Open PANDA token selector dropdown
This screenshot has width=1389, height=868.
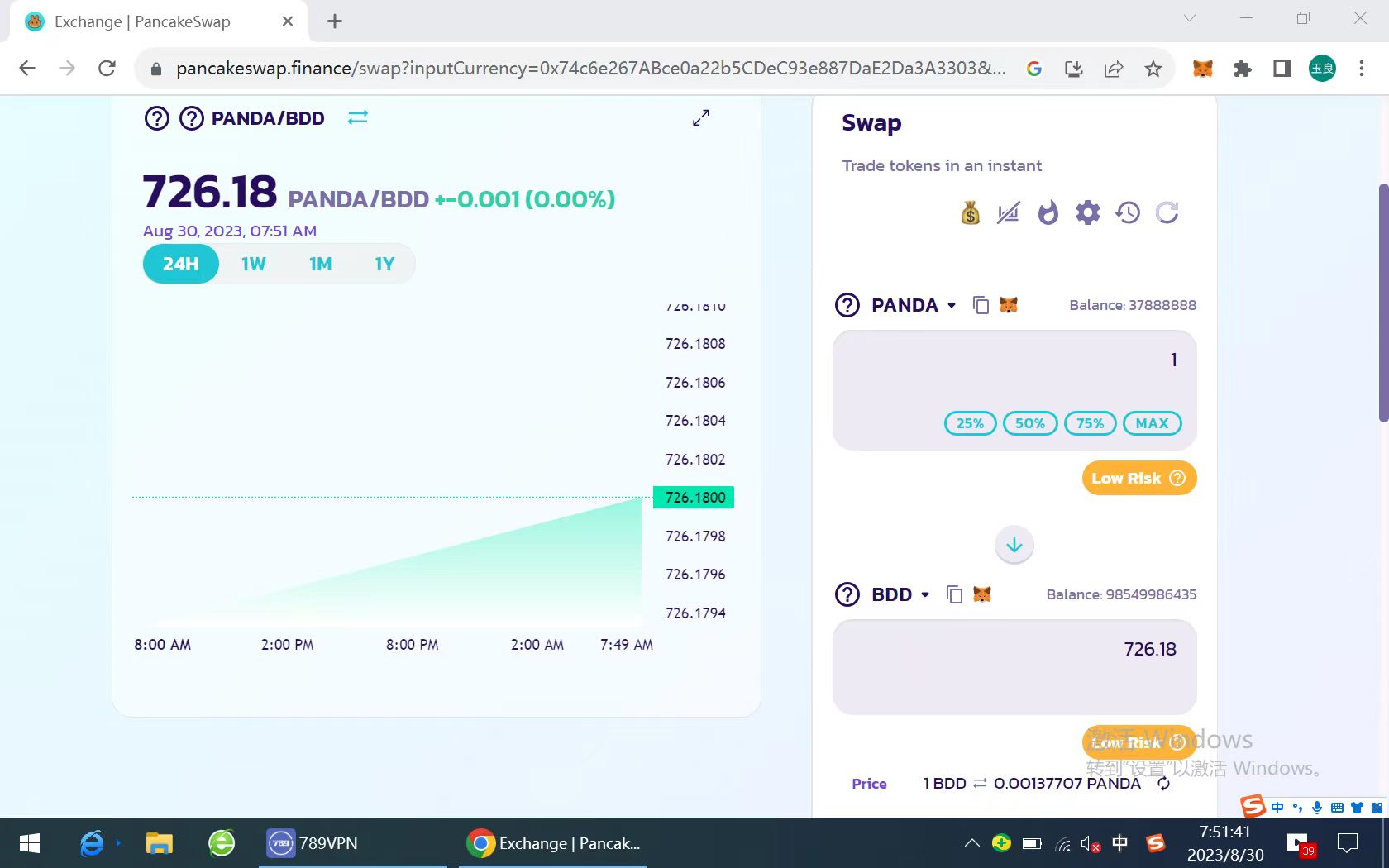point(913,305)
